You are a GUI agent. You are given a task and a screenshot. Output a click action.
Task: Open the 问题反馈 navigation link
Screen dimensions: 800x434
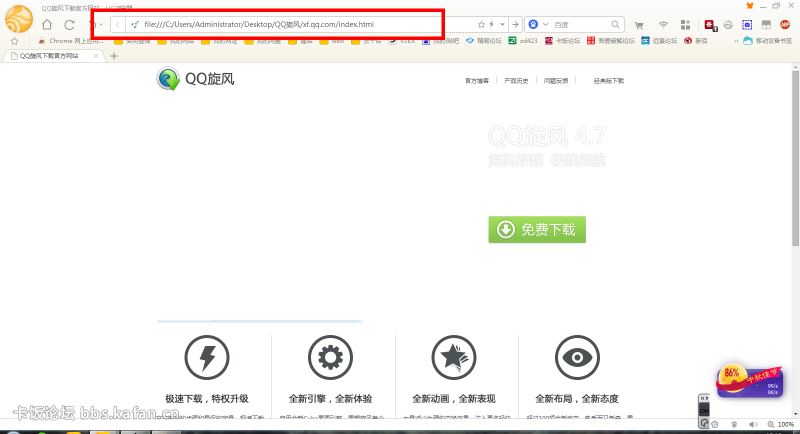tap(556, 81)
